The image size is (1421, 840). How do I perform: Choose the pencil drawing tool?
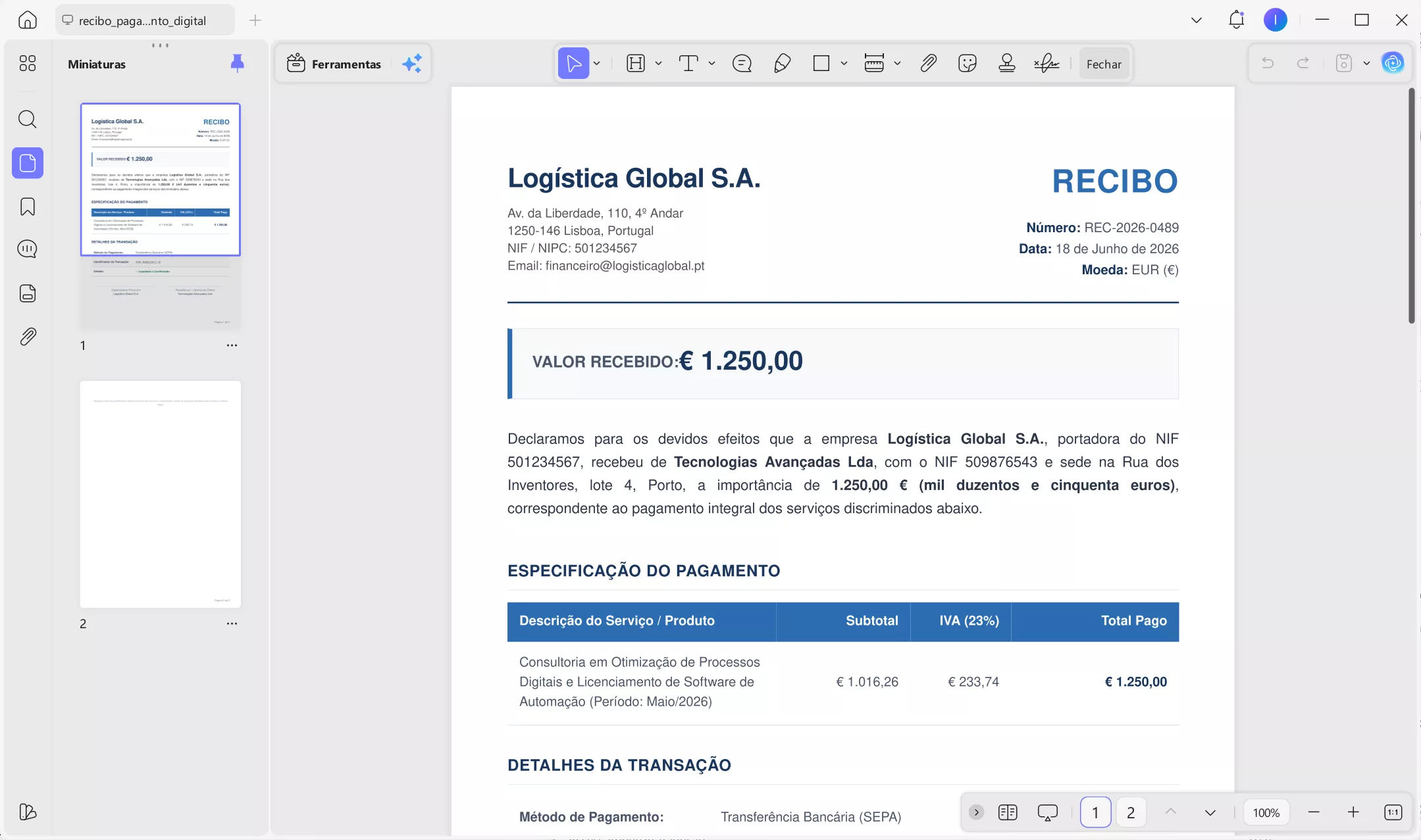[782, 63]
